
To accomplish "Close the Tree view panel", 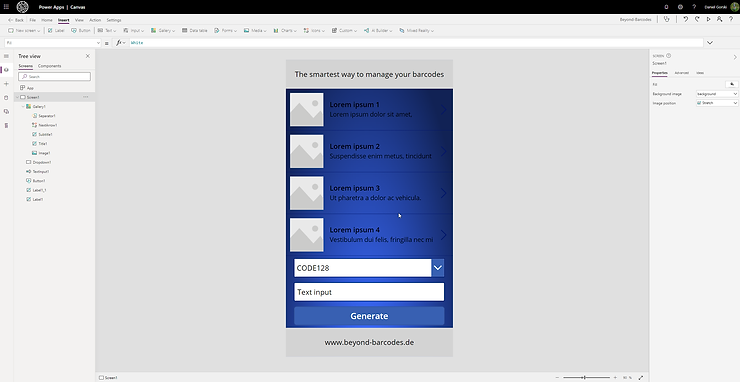I will coord(88,56).
